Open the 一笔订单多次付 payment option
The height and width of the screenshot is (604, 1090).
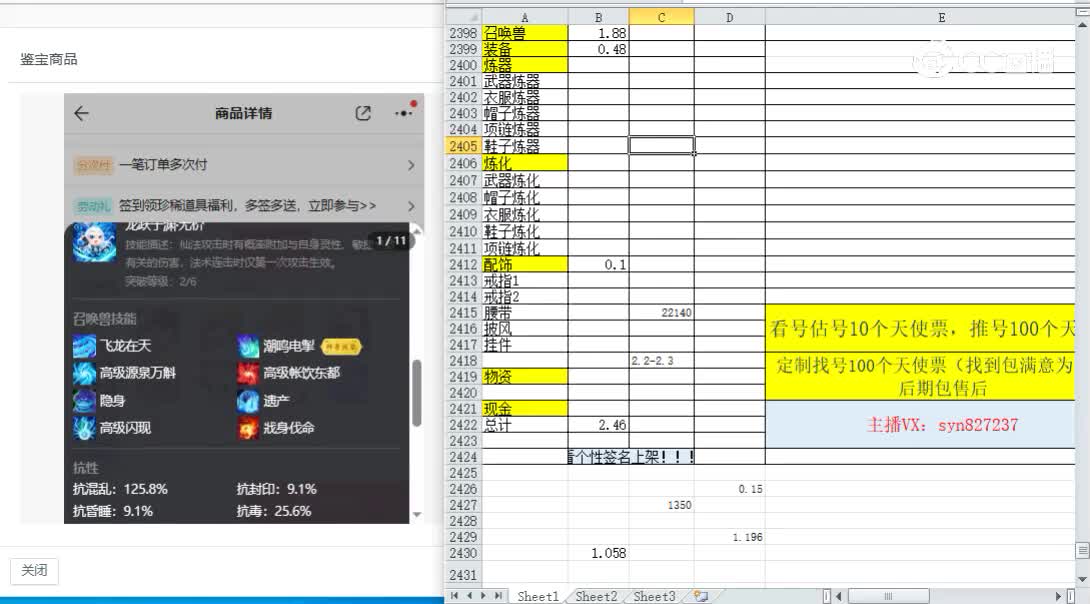pos(163,165)
